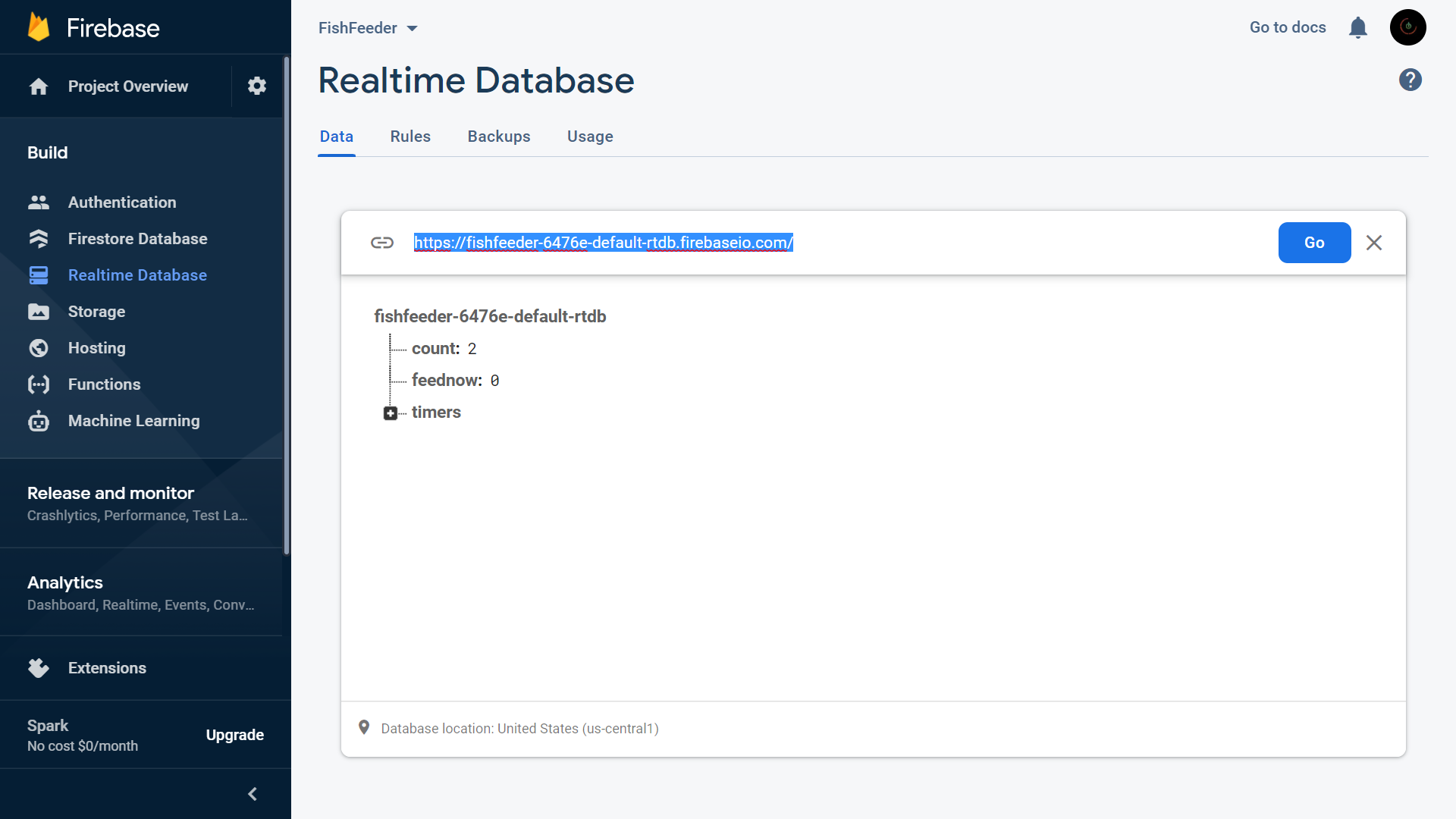The width and height of the screenshot is (1456, 819).
Task: Select the feednow value entry
Action: click(x=494, y=381)
